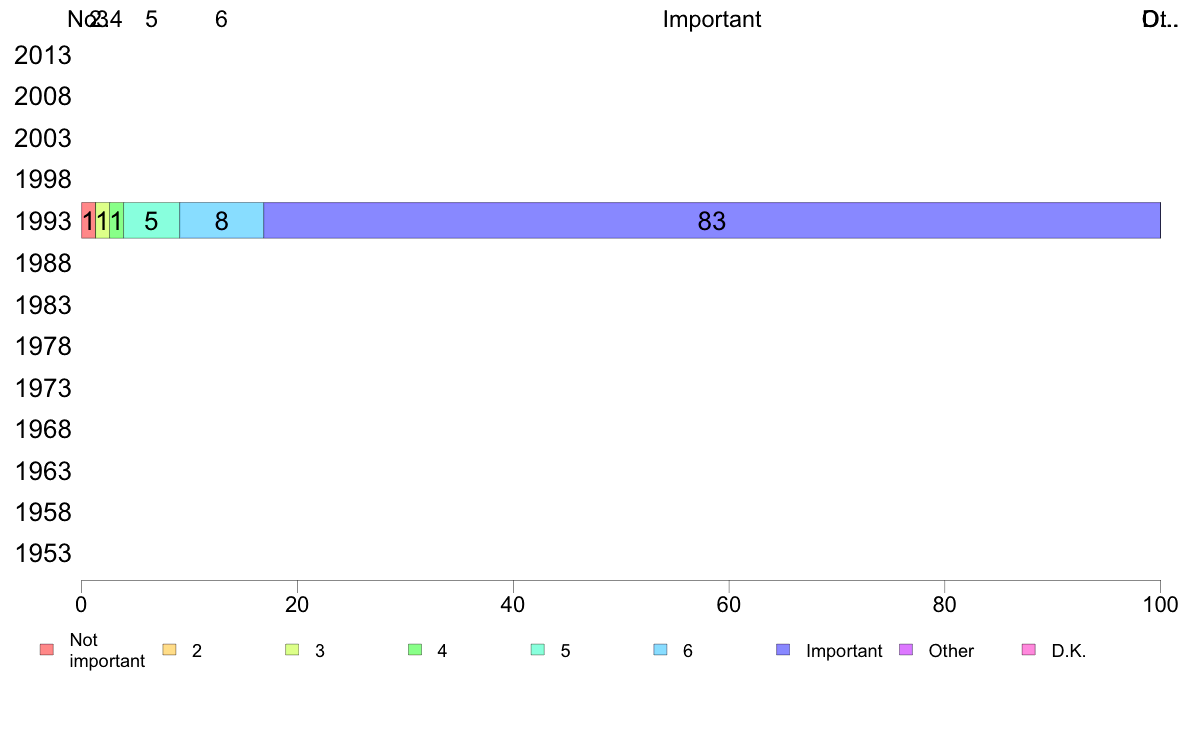Click the red Not important legend swatch
The height and width of the screenshot is (736, 1188).
[x=47, y=650]
